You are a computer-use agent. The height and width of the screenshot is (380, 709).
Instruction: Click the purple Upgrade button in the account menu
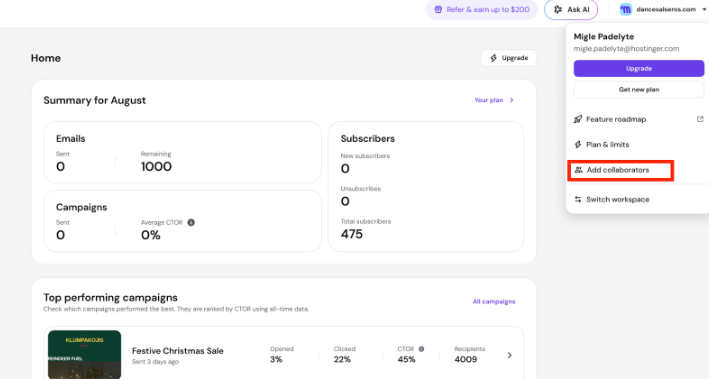click(x=638, y=68)
